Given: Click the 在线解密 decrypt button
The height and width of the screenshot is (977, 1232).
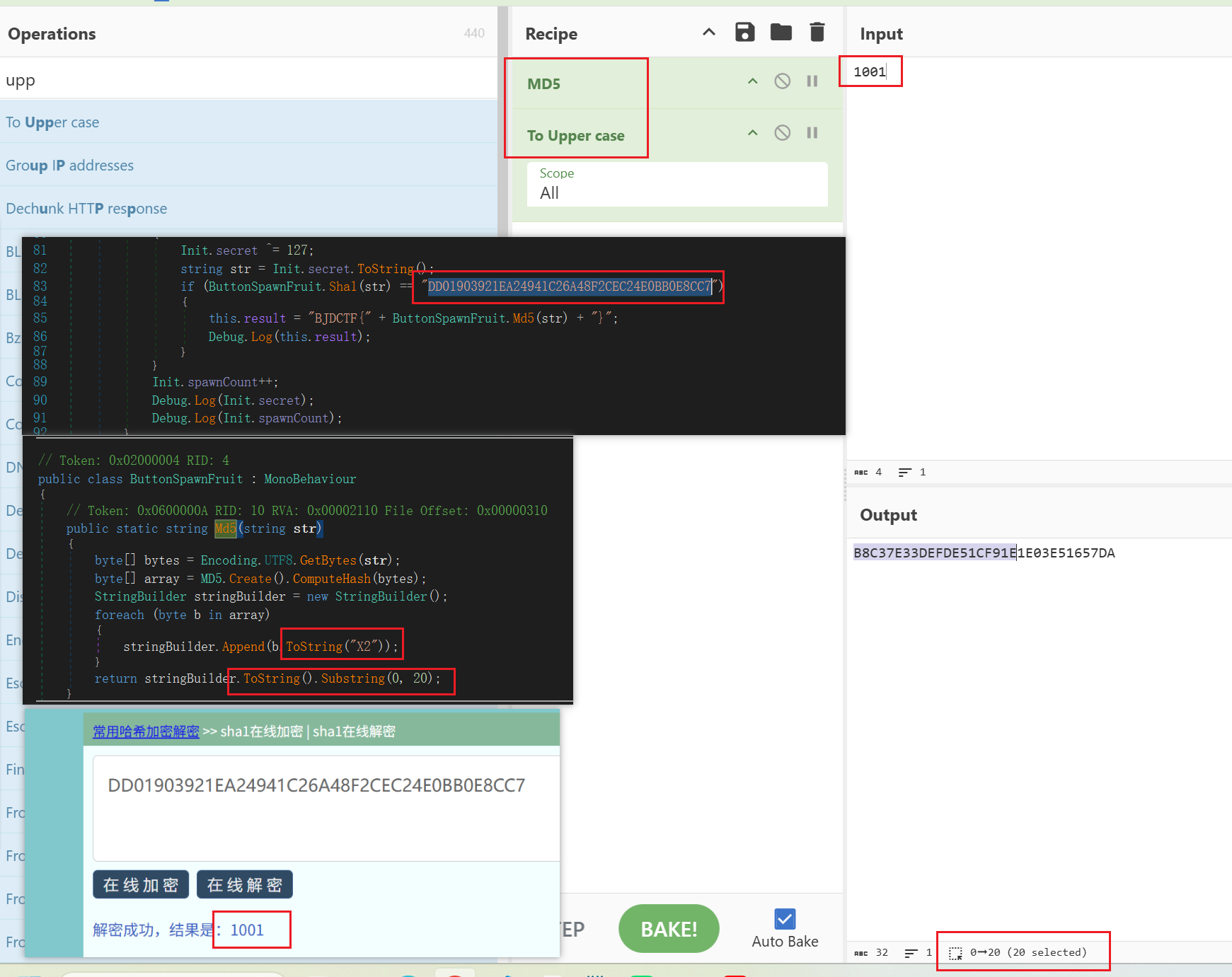Looking at the screenshot, I should point(244,885).
